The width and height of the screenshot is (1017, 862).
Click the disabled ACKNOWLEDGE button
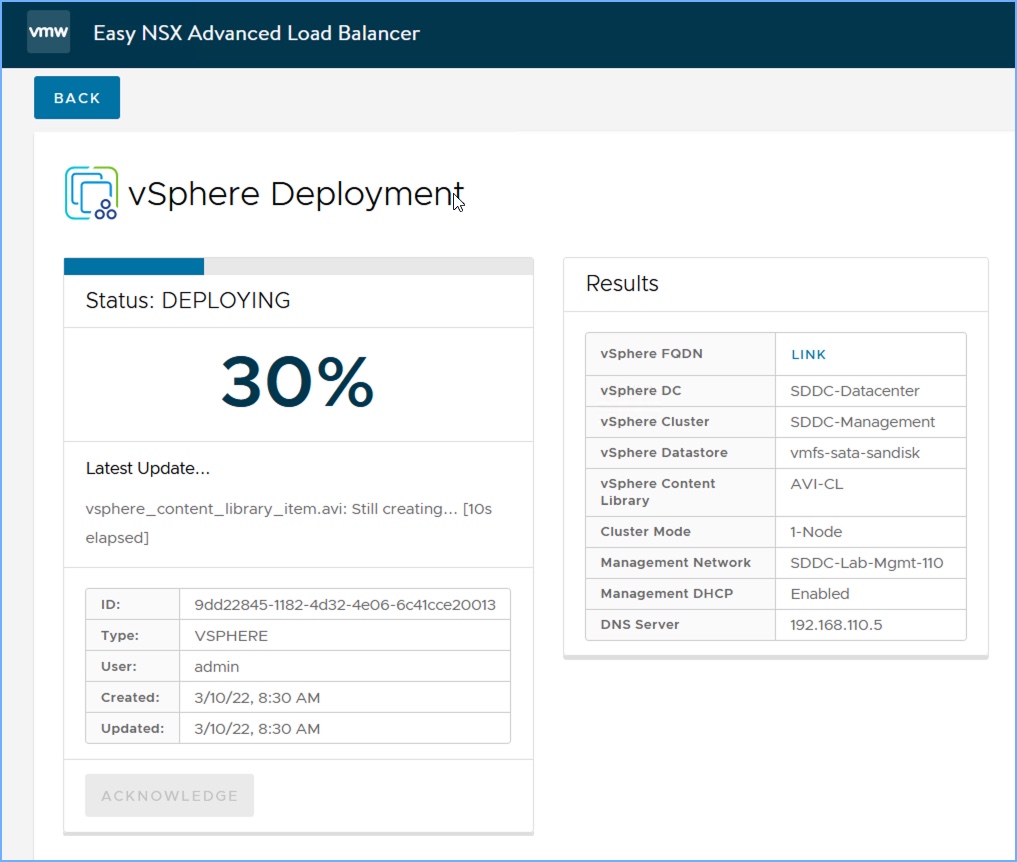pos(169,796)
